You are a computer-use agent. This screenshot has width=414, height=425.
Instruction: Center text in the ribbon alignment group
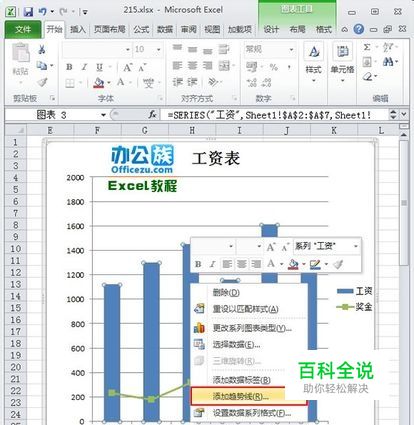pyautogui.click(x=192, y=66)
